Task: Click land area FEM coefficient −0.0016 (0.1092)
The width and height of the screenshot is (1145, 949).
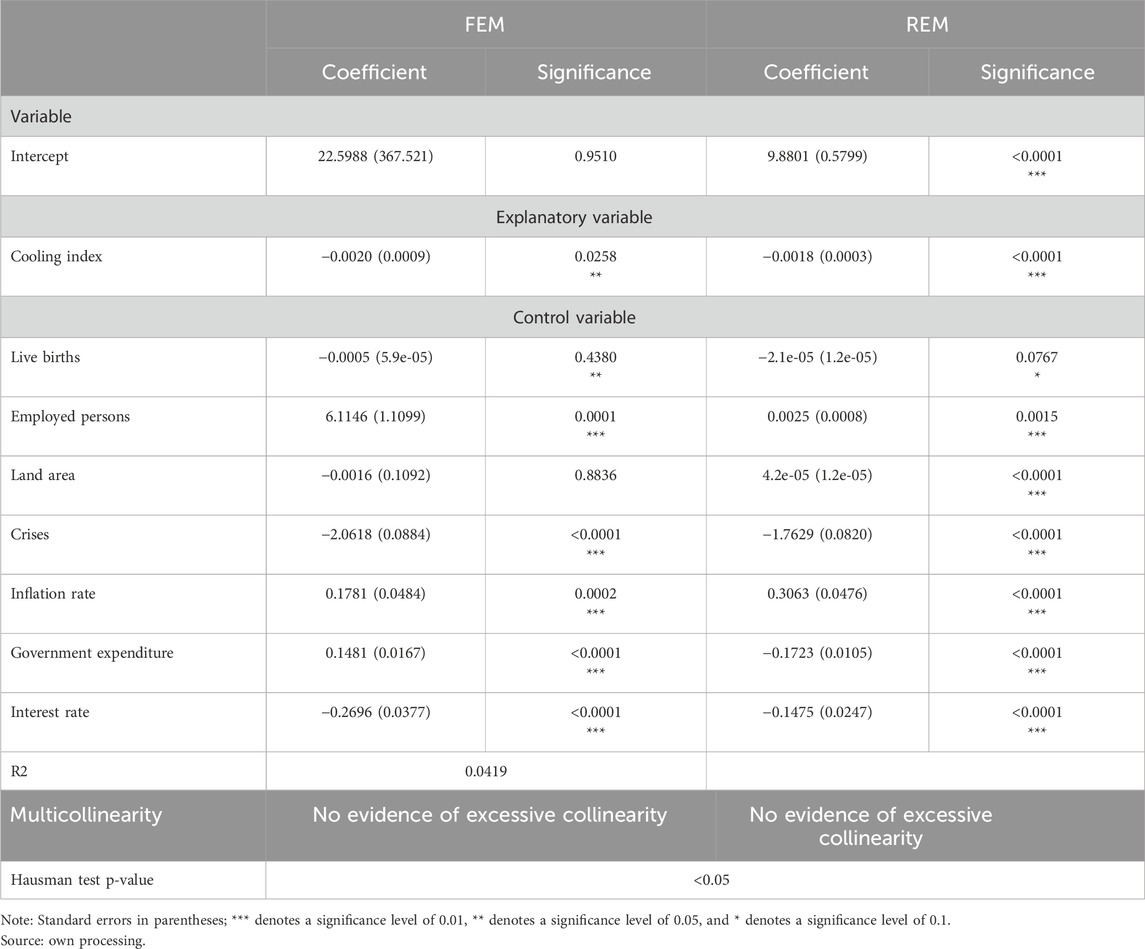Action: tap(375, 475)
